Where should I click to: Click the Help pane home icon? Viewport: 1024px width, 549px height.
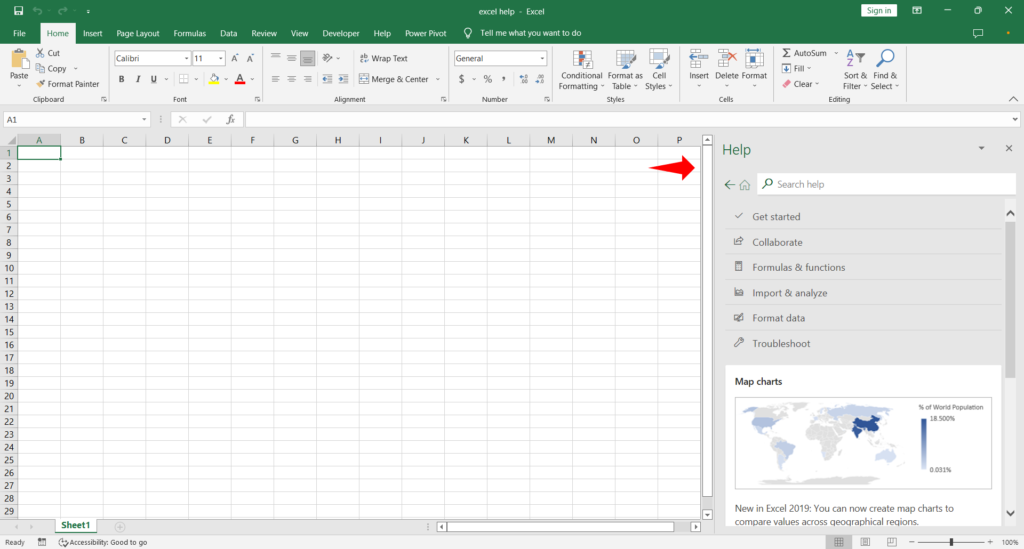[x=744, y=185]
